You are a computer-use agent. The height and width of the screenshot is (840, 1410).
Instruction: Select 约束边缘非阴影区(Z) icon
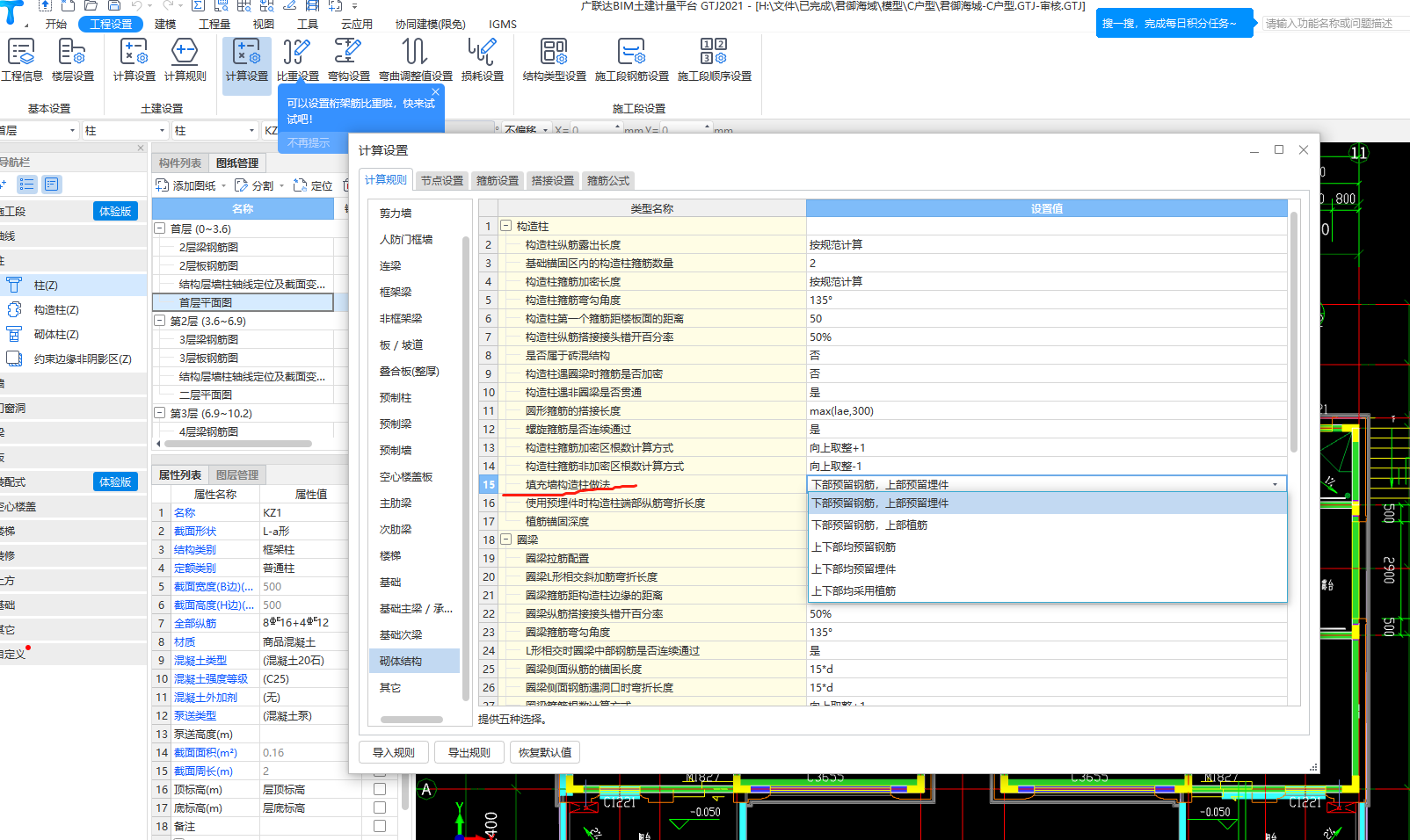point(14,359)
